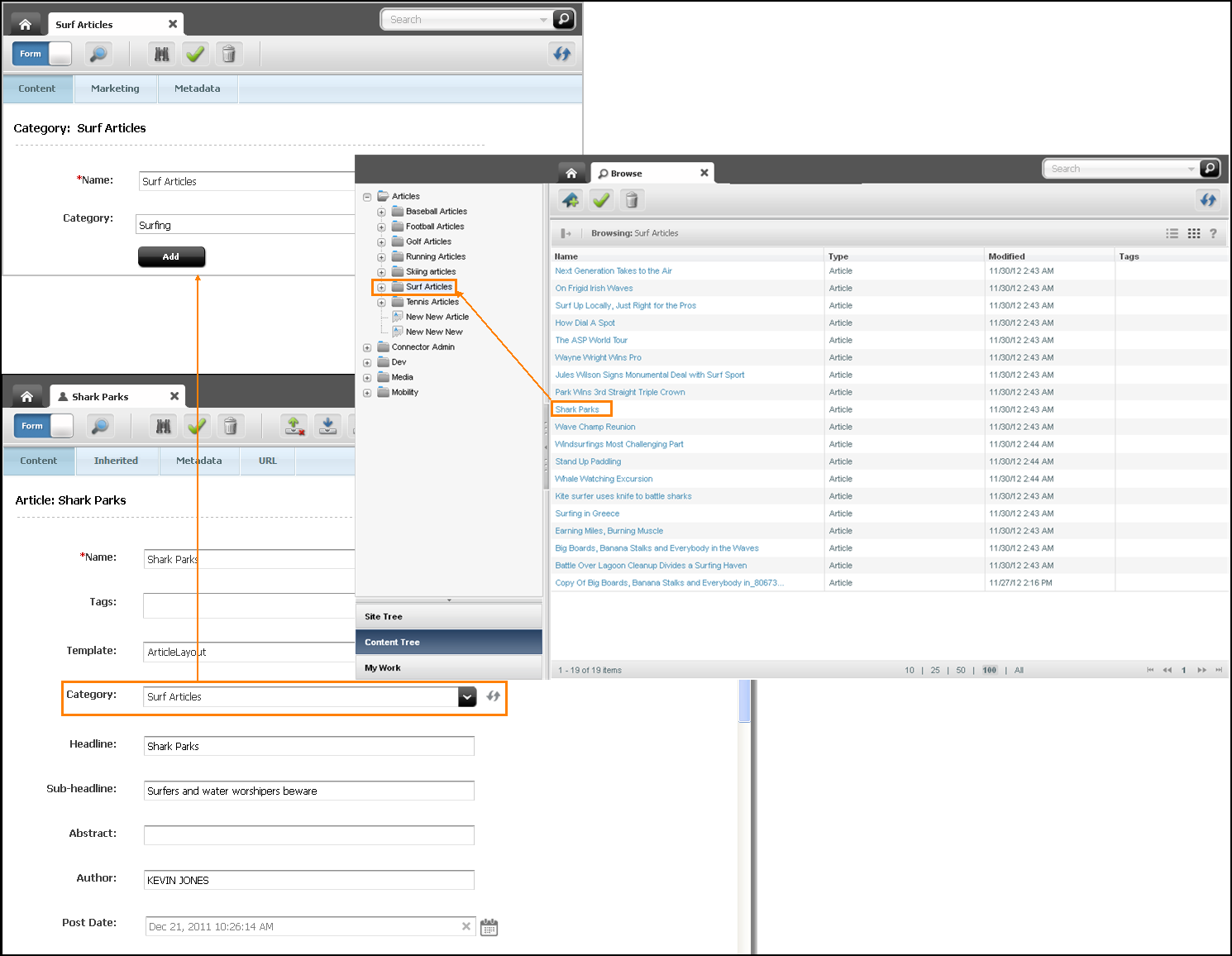Click blue download arrow icon in Shark Parks toolbar
The width and height of the screenshot is (1232, 956).
328,426
